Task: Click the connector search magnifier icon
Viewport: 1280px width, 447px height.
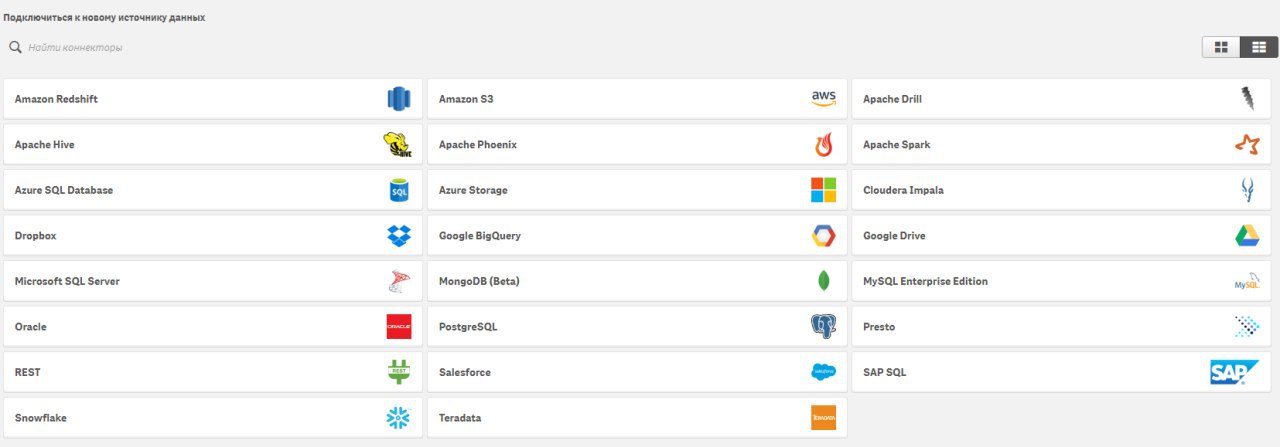Action: (x=15, y=47)
